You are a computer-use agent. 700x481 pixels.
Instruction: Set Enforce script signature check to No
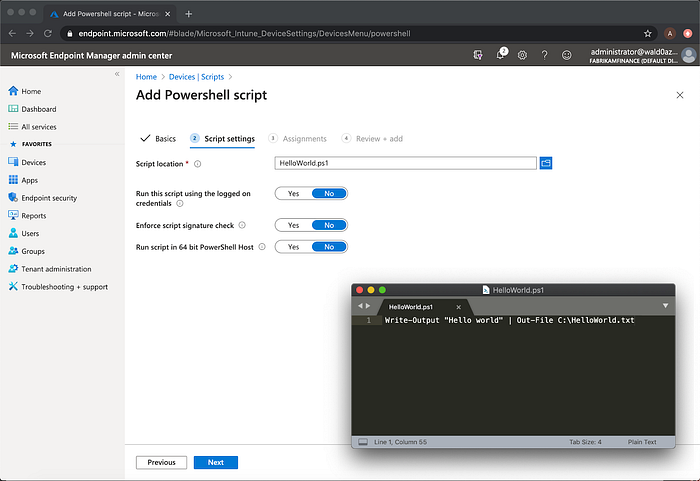click(329, 225)
